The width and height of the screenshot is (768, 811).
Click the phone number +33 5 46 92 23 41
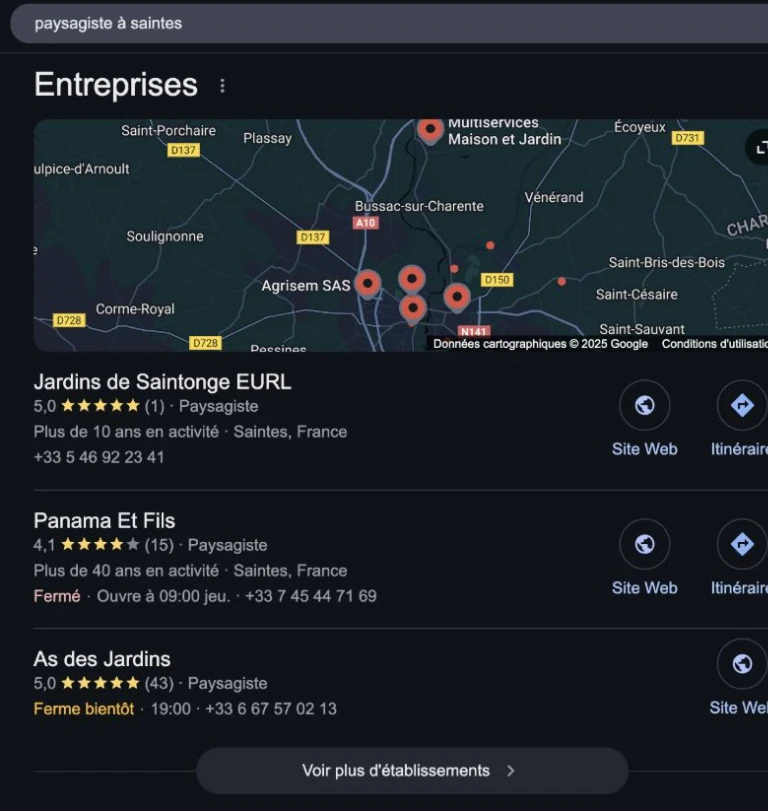pyautogui.click(x=99, y=457)
